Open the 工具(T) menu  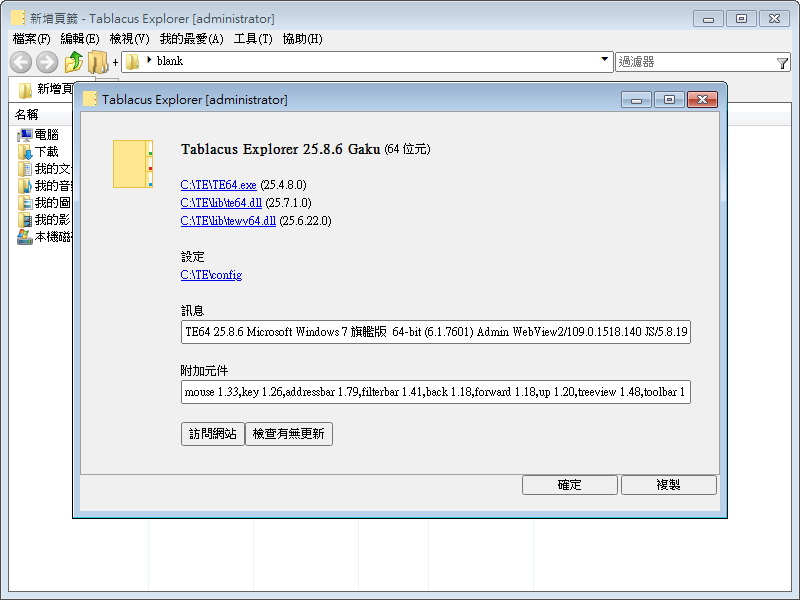[x=253, y=39]
